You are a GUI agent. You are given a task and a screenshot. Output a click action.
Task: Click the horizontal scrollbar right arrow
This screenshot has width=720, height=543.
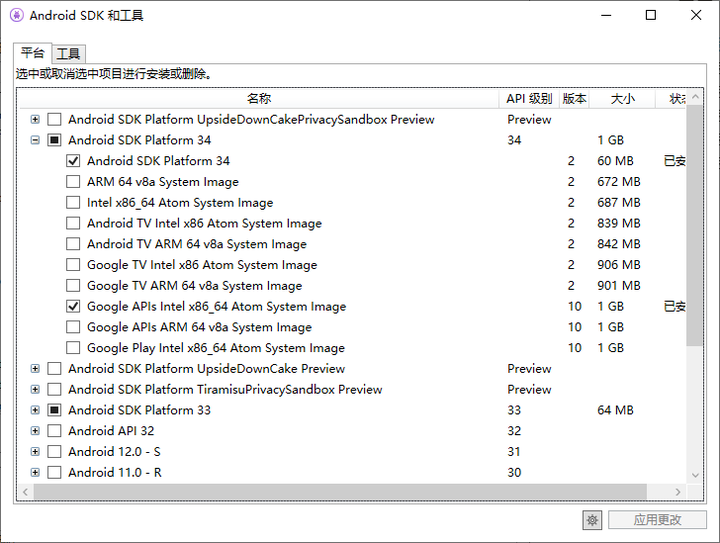click(x=678, y=492)
